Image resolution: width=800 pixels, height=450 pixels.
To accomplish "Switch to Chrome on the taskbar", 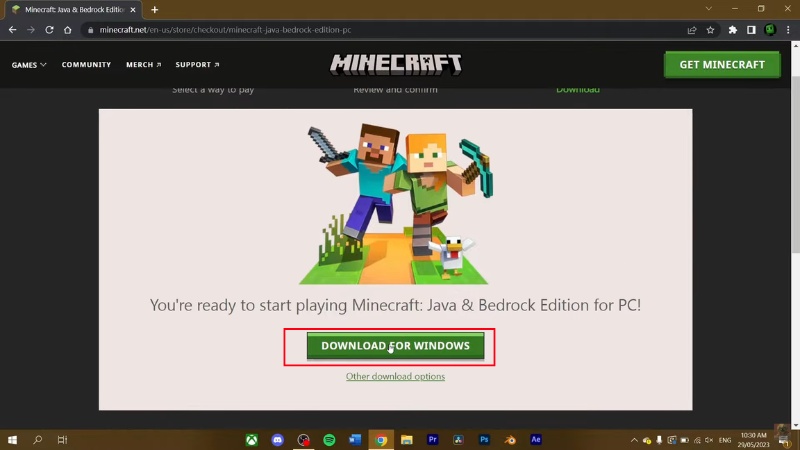I will click(x=381, y=440).
